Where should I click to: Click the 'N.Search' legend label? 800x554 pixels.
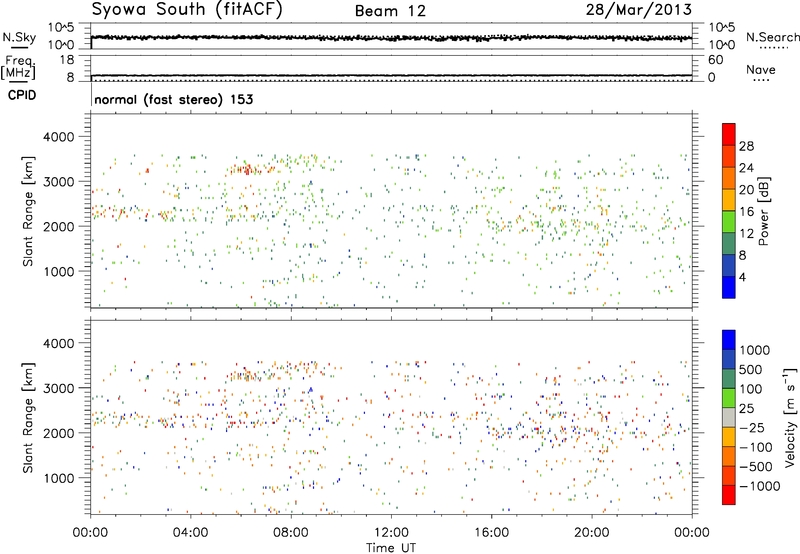[x=772, y=37]
